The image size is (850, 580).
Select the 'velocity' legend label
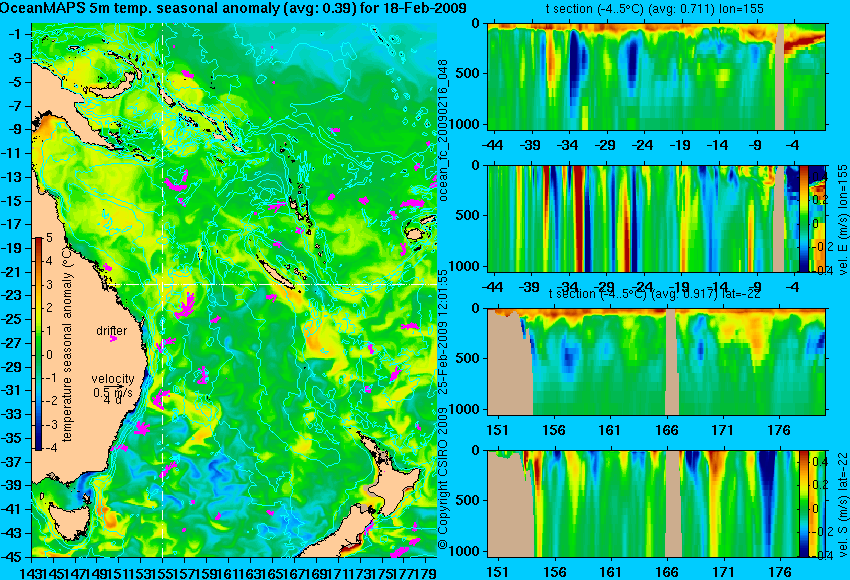pos(113,379)
